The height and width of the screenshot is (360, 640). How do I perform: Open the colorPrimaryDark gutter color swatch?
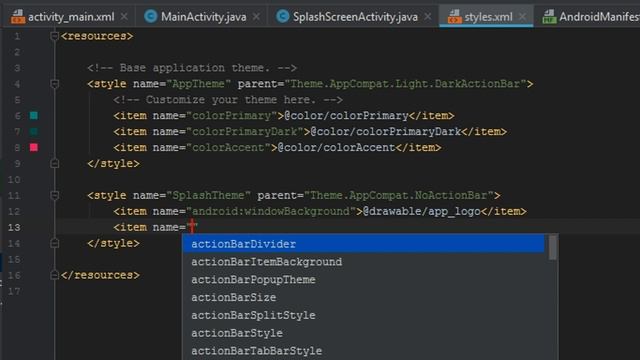coord(34,131)
